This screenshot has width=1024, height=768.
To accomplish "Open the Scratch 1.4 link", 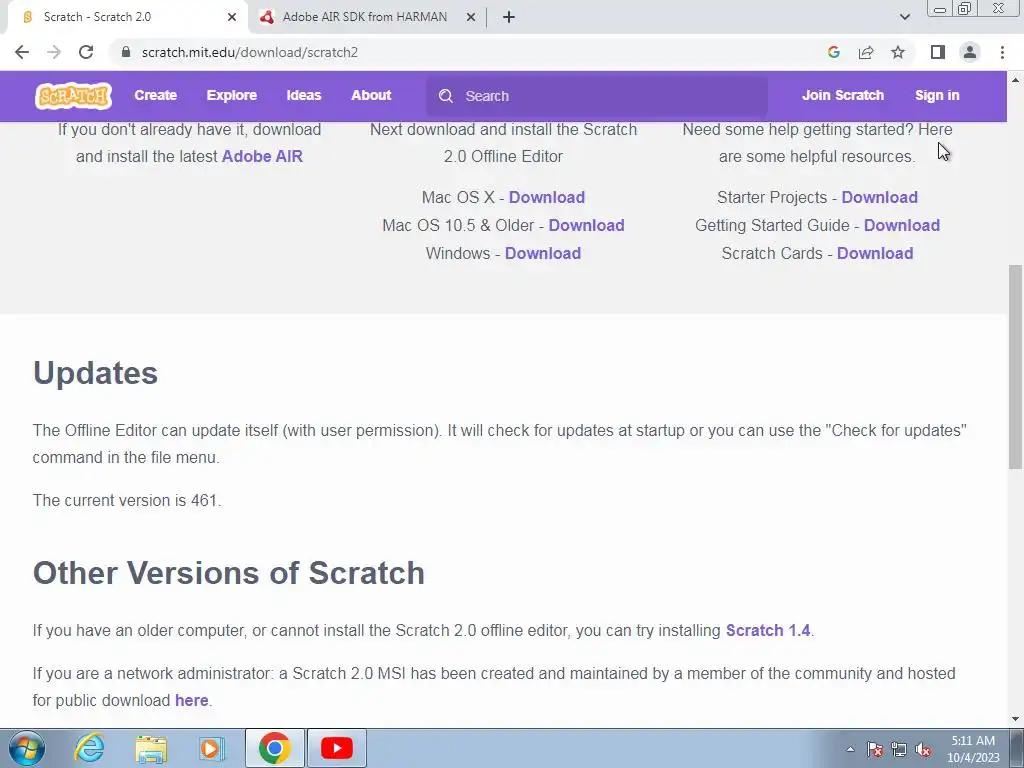I will pos(768,630).
